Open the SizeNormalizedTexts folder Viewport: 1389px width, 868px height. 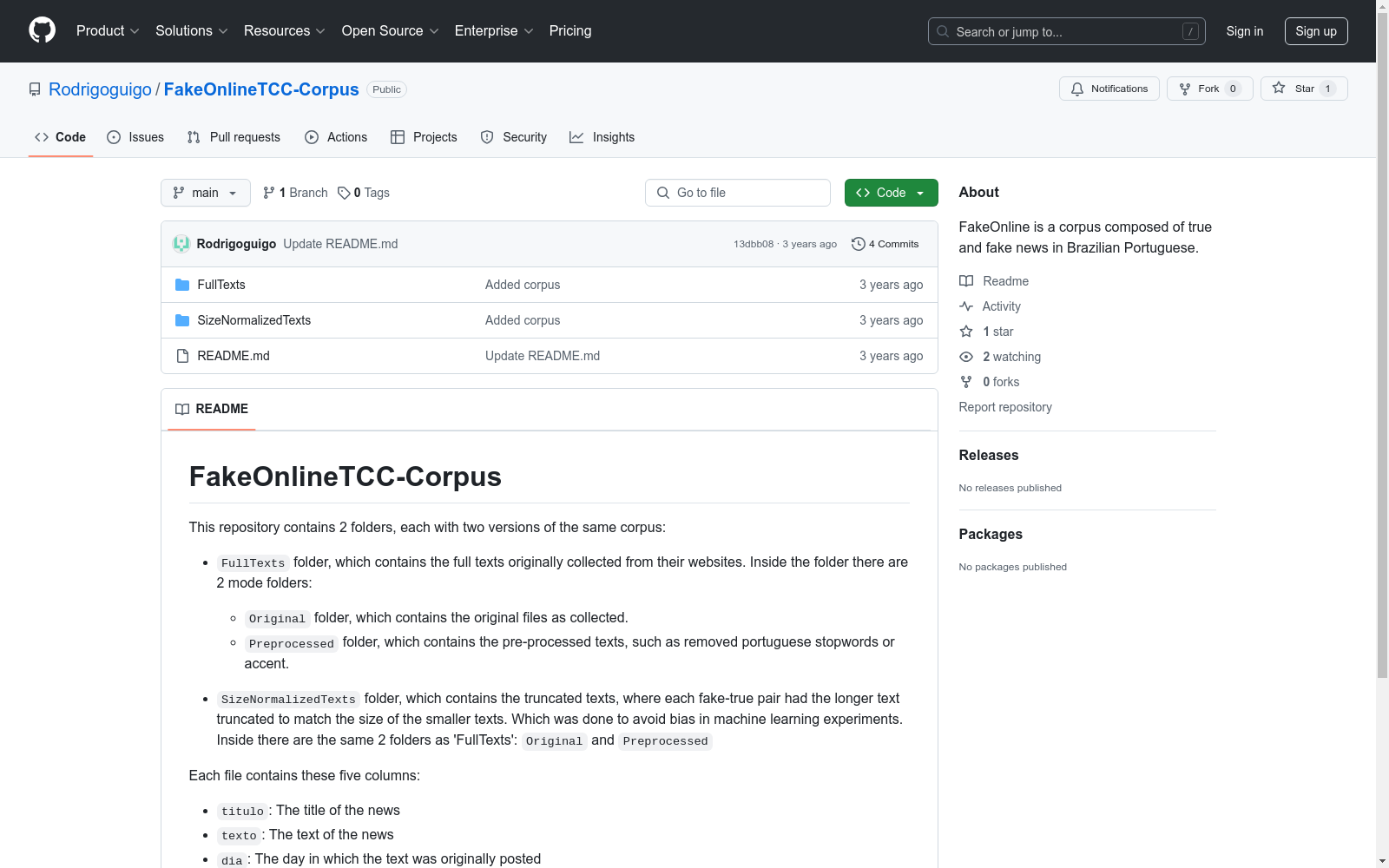click(x=254, y=320)
